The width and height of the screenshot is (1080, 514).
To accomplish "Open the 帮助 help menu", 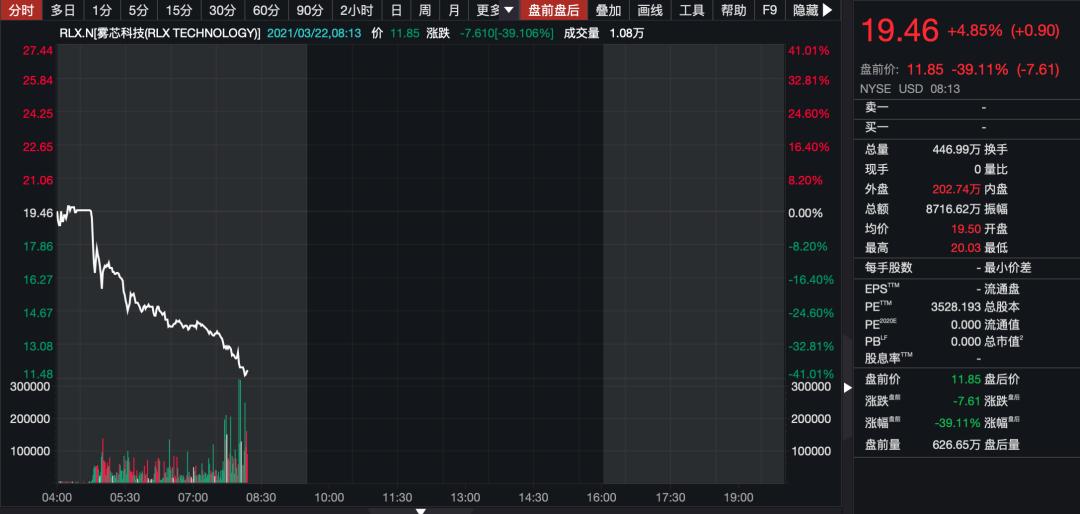I will 733,10.
